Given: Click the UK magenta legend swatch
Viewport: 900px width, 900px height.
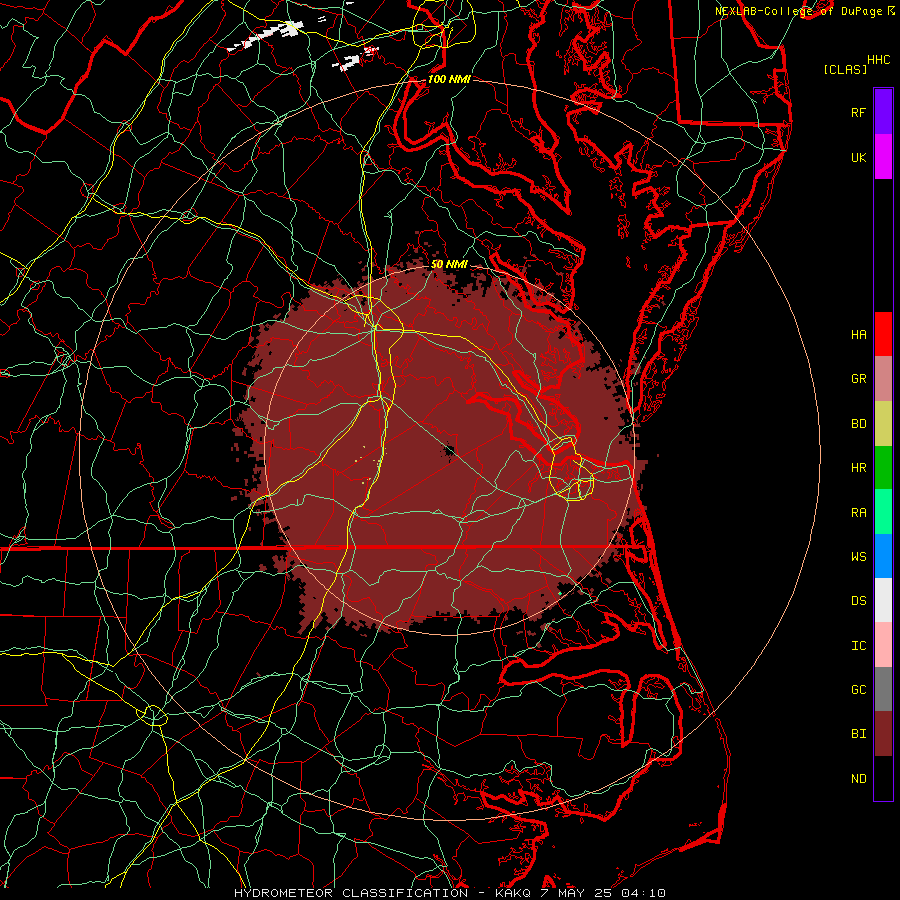Looking at the screenshot, I should [883, 157].
